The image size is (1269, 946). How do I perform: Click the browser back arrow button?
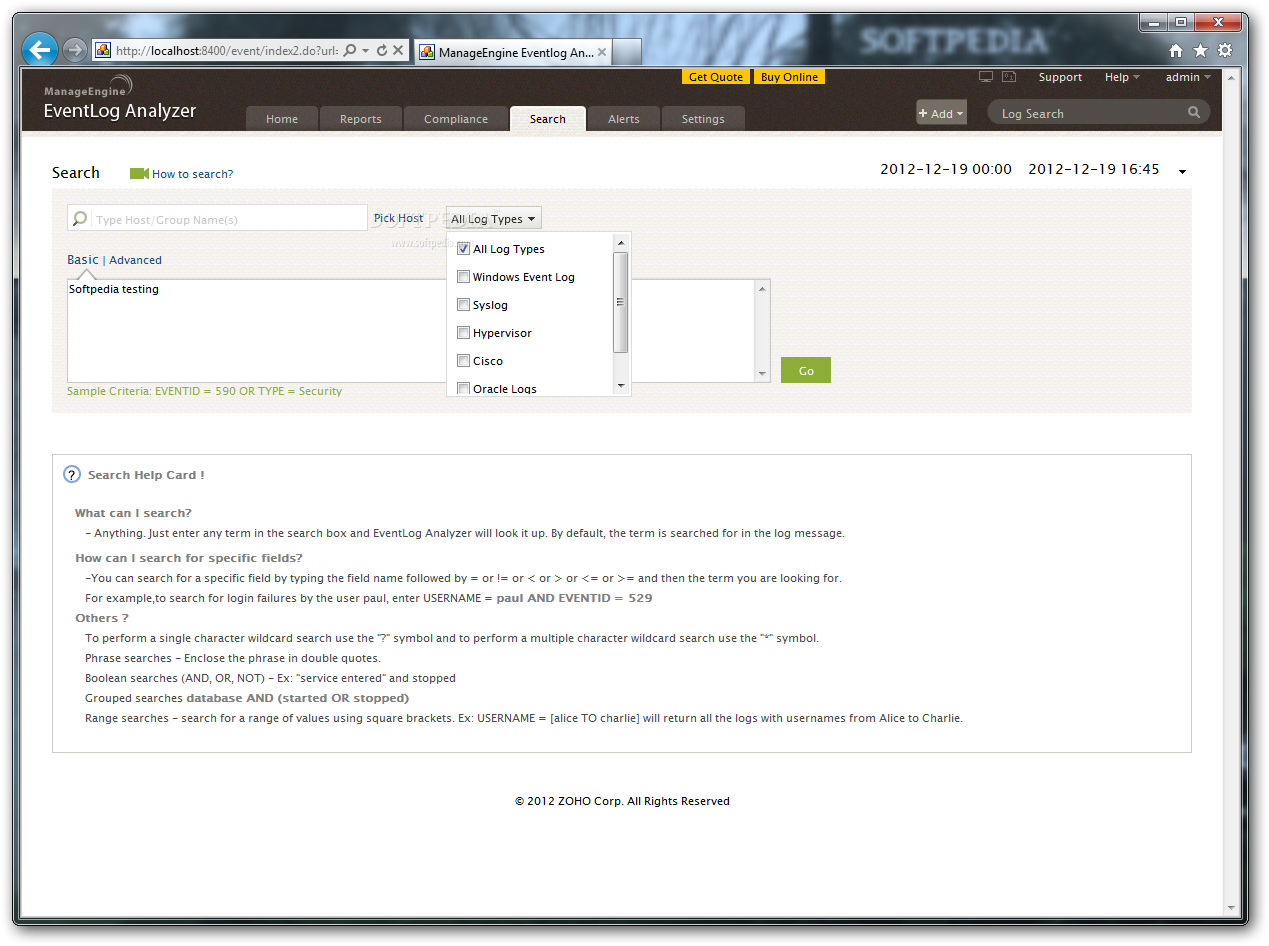40,49
